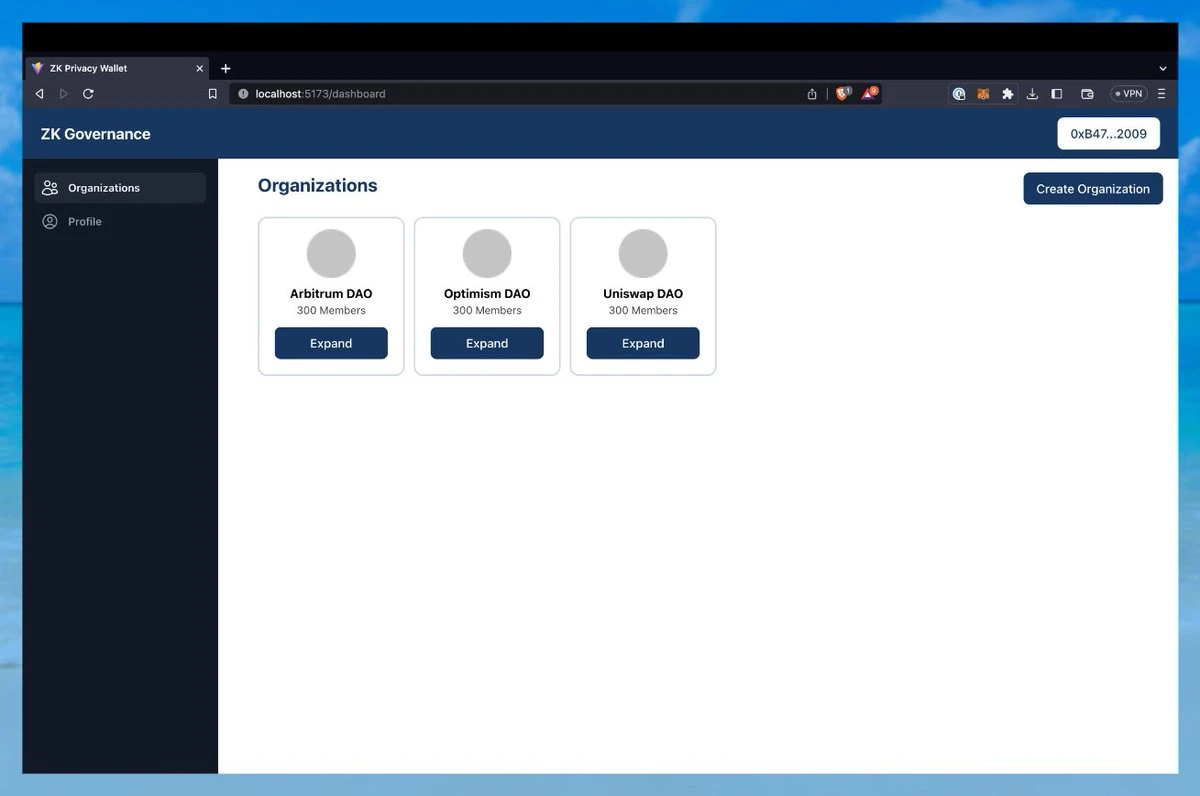
Task: Click the Uniswap DAO avatar circle
Action: 643,254
